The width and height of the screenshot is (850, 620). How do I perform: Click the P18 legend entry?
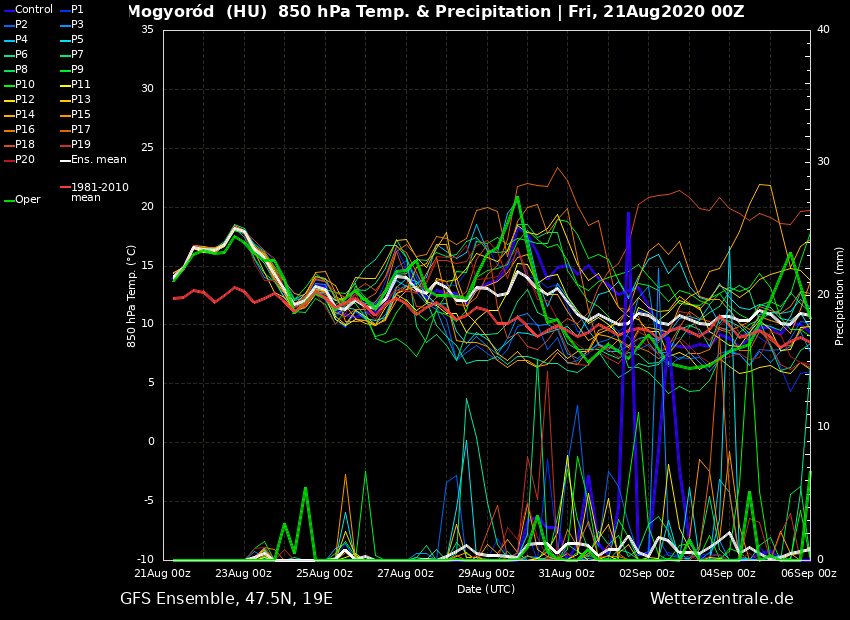[25, 145]
